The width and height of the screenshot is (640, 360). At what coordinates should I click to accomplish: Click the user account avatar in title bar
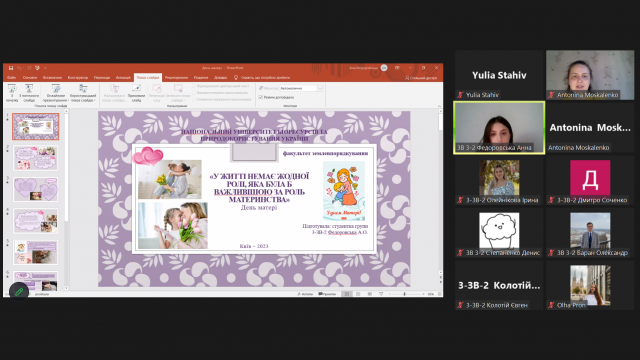384,68
